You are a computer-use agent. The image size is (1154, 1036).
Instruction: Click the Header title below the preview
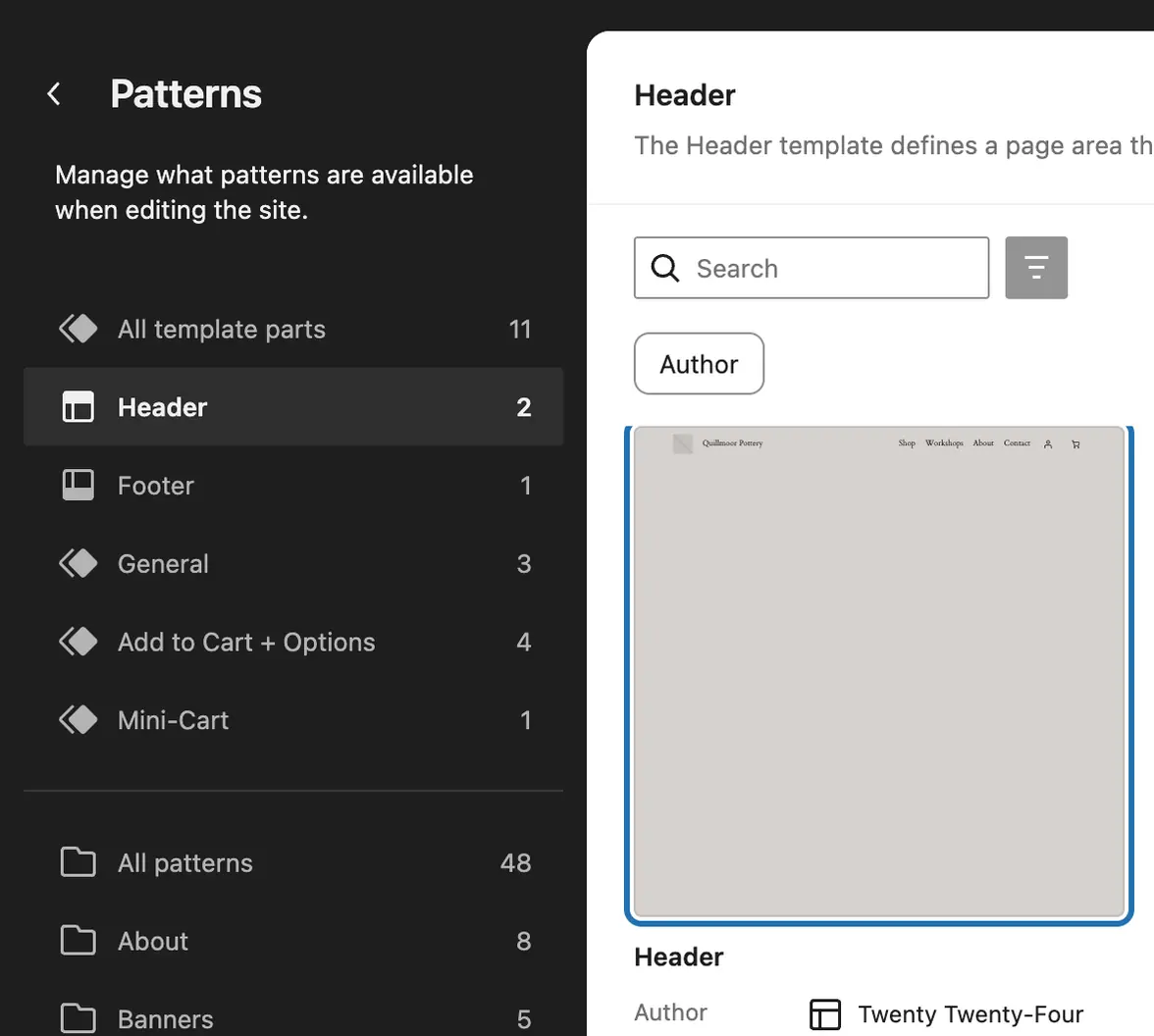(679, 957)
